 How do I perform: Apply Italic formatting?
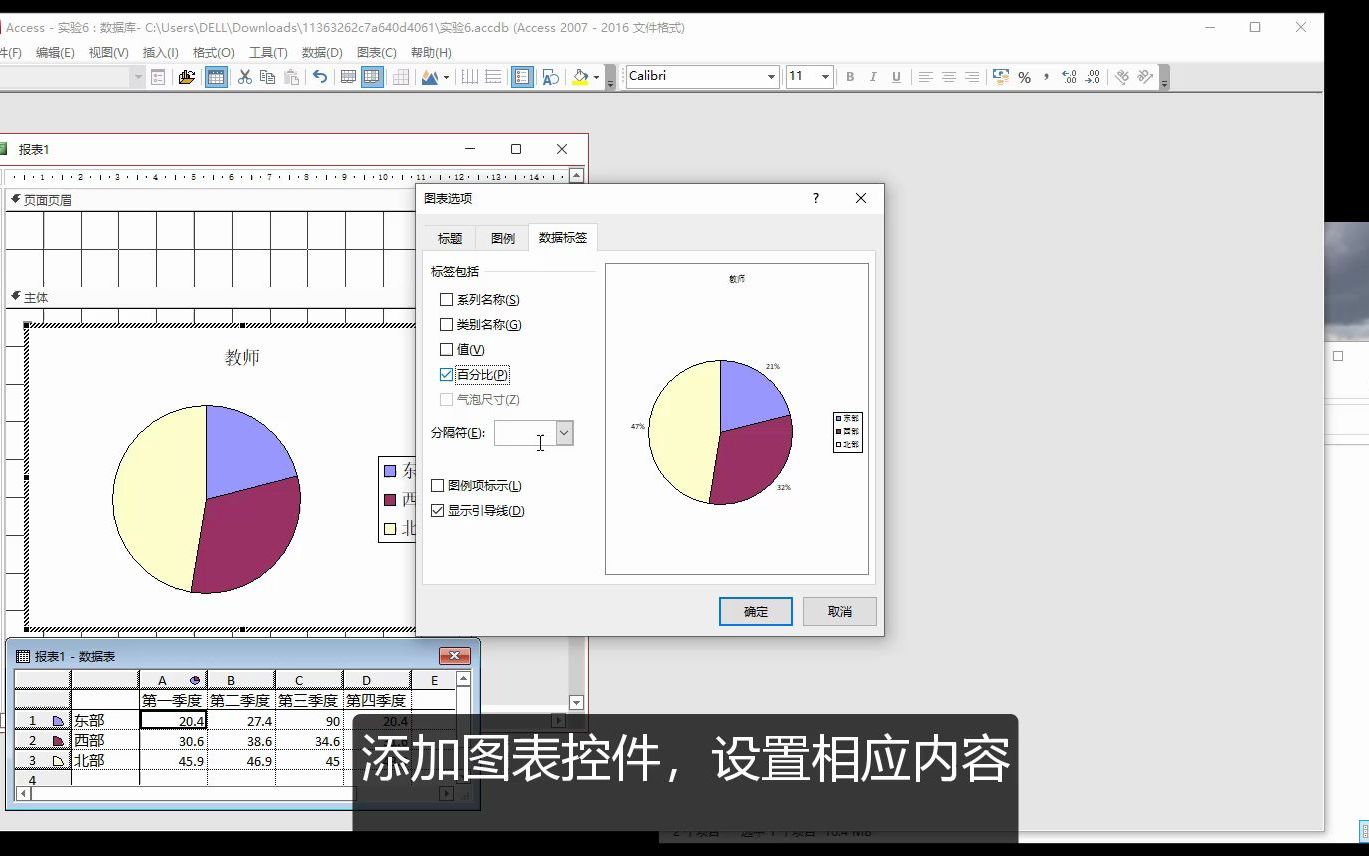pos(873,77)
